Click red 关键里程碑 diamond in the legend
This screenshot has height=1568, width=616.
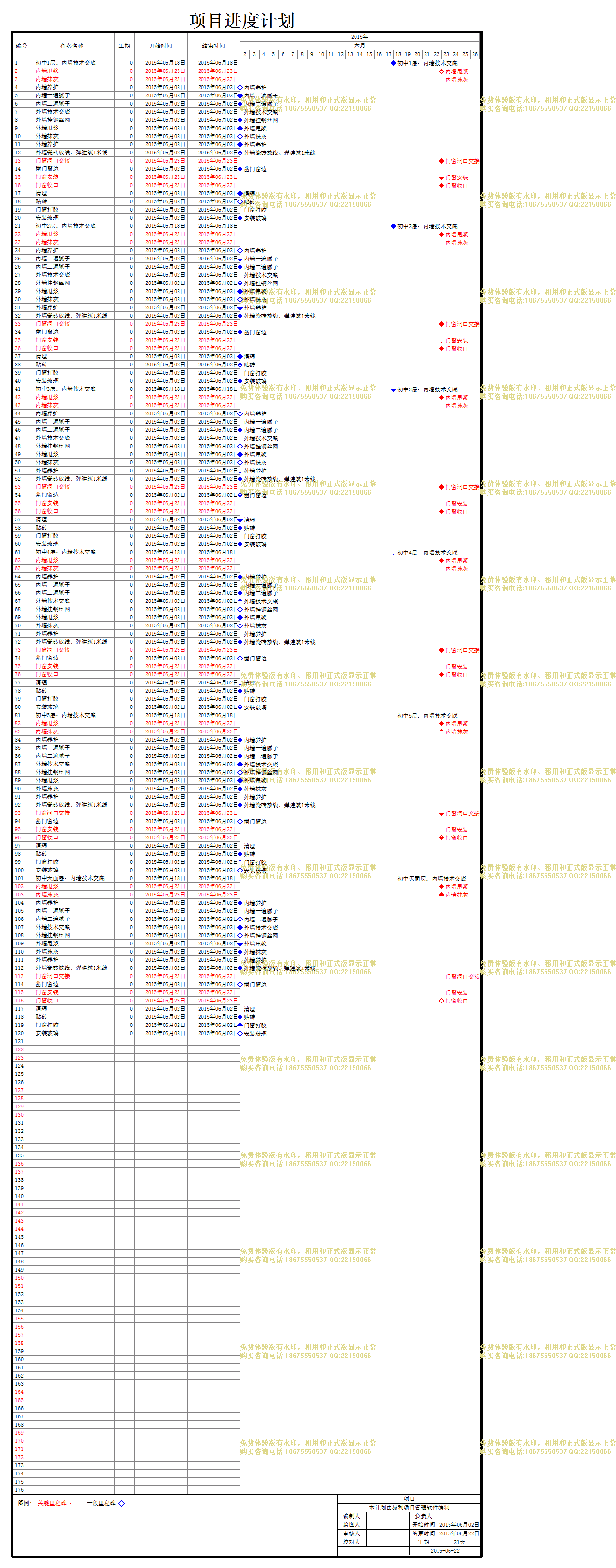[73, 1503]
